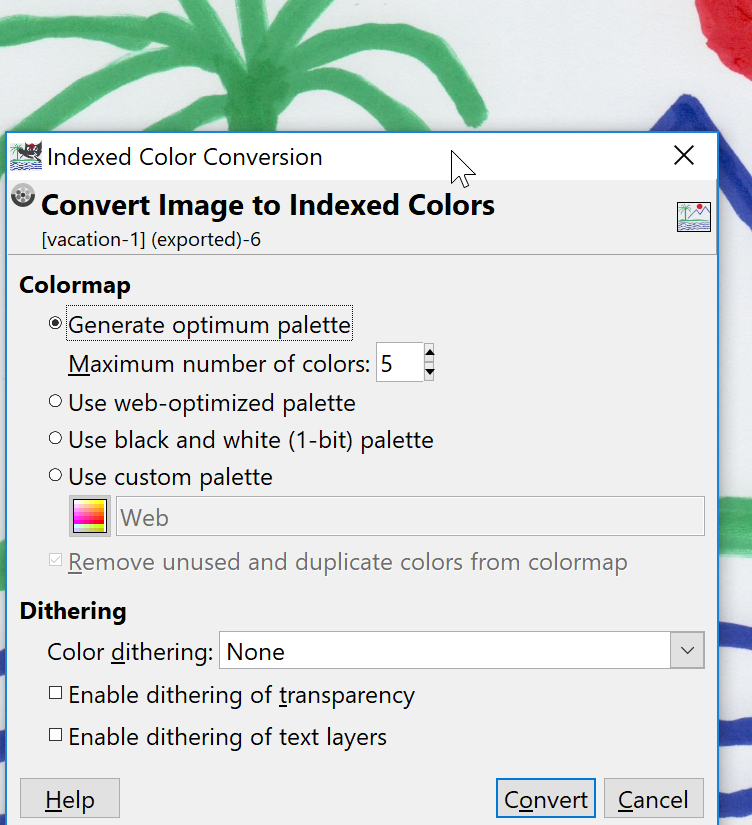Open the custom palette chooser color button
The height and width of the screenshot is (825, 752).
pos(90,517)
